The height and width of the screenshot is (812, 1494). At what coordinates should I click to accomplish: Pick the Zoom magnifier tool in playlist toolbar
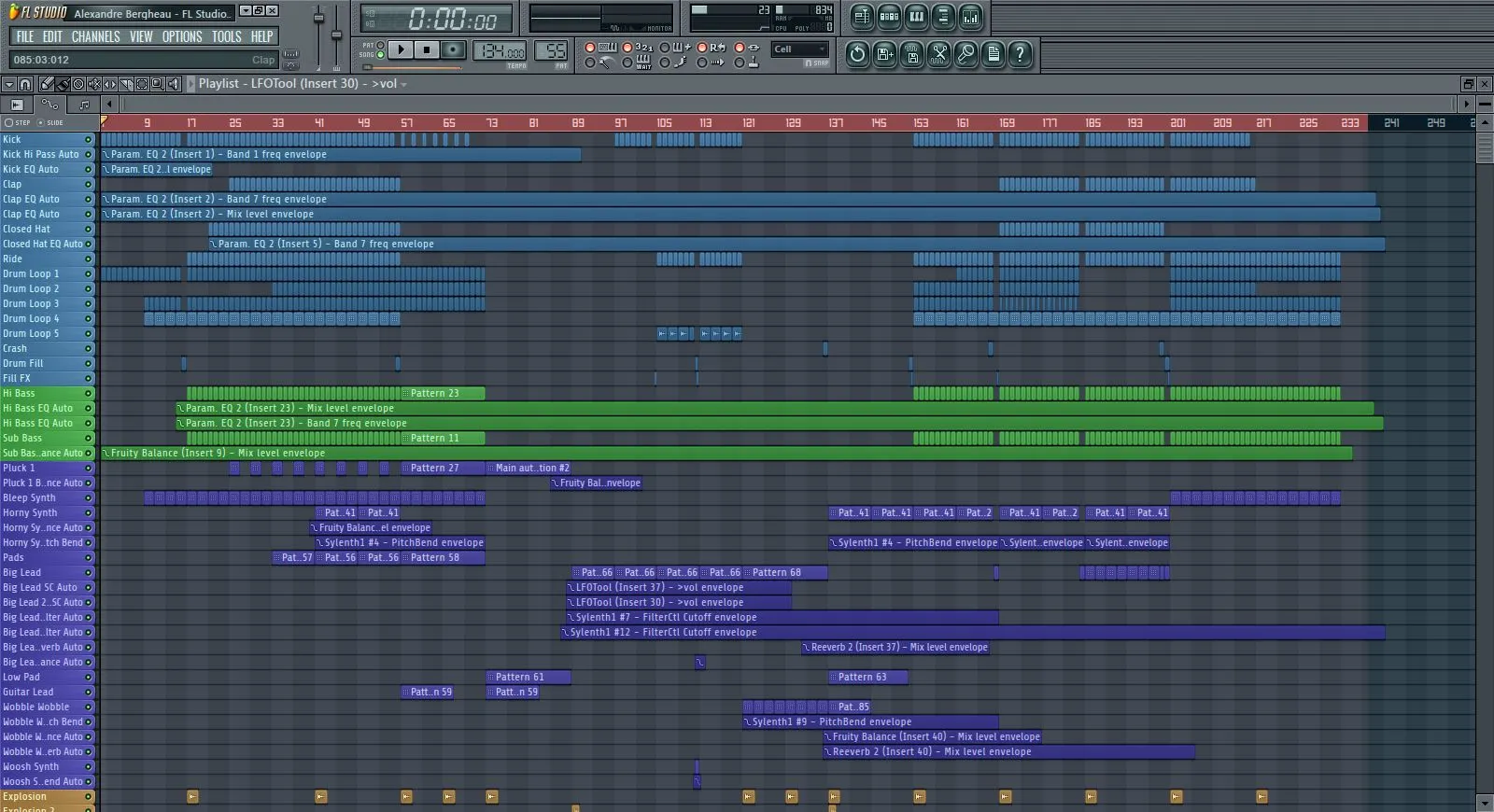click(x=158, y=84)
